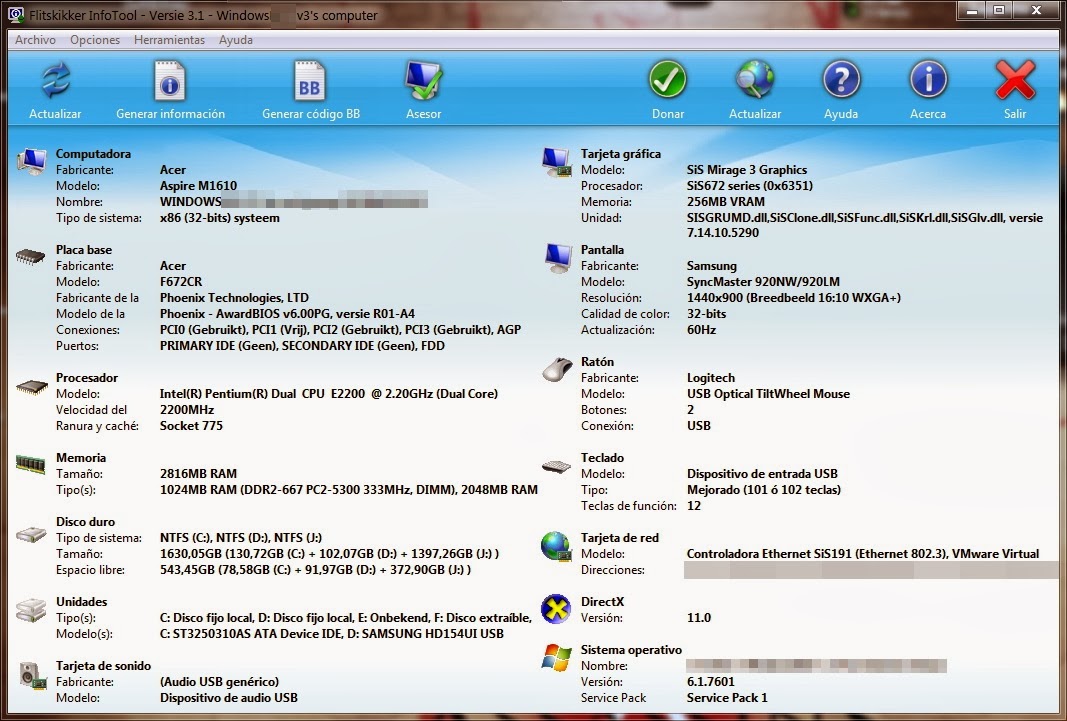Open Ayuda with the question mark icon

tap(841, 80)
